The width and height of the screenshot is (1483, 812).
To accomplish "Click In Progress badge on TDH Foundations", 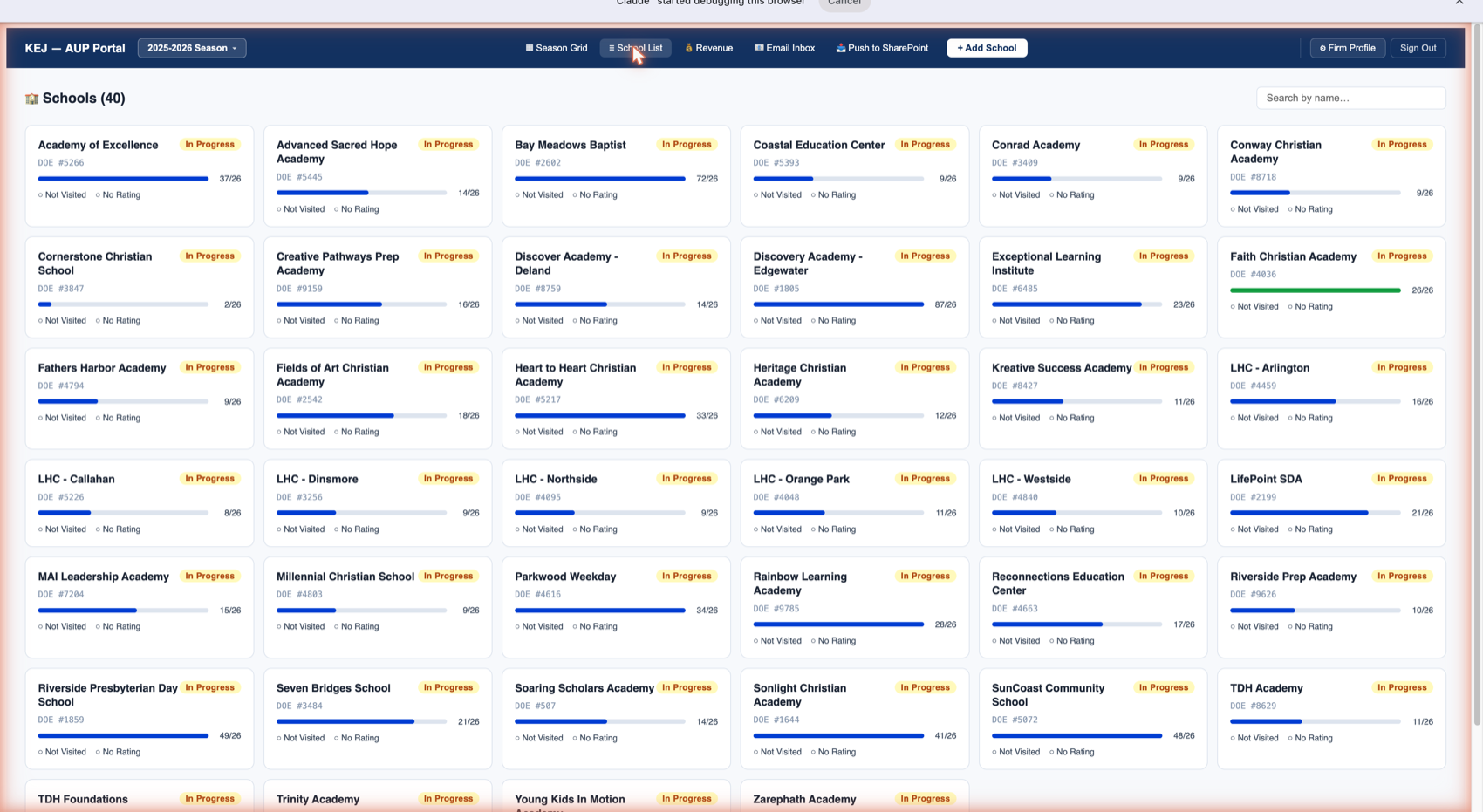I will point(209,798).
